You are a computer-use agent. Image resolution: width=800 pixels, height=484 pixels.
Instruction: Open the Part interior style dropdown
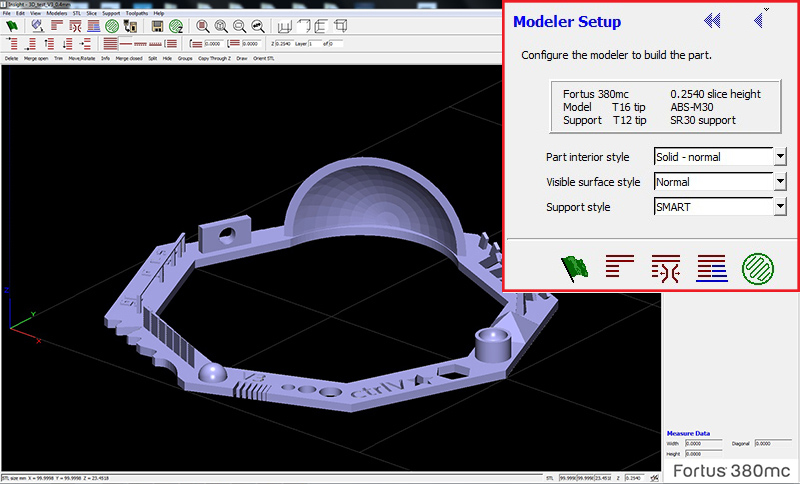pos(780,157)
